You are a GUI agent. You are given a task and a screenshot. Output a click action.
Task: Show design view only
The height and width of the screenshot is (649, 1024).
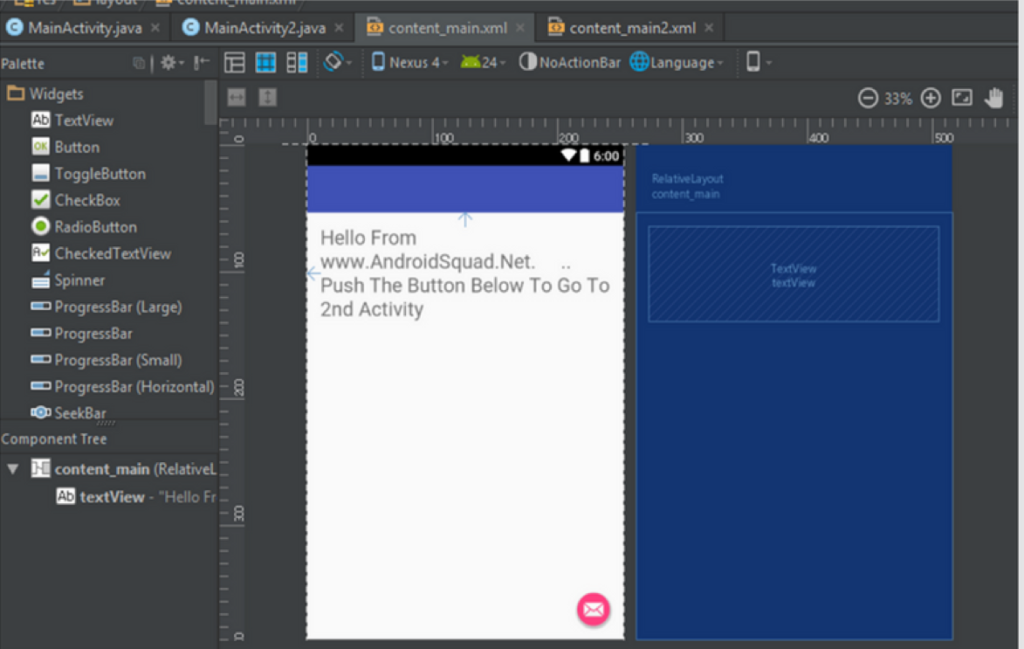[234, 63]
